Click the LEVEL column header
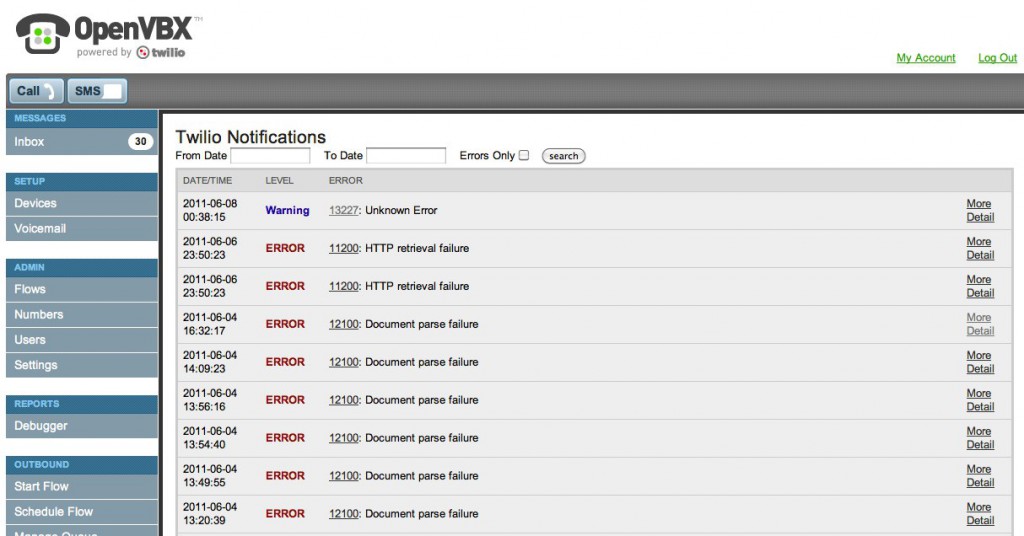Viewport: 1024px width, 536px height. (x=279, y=180)
